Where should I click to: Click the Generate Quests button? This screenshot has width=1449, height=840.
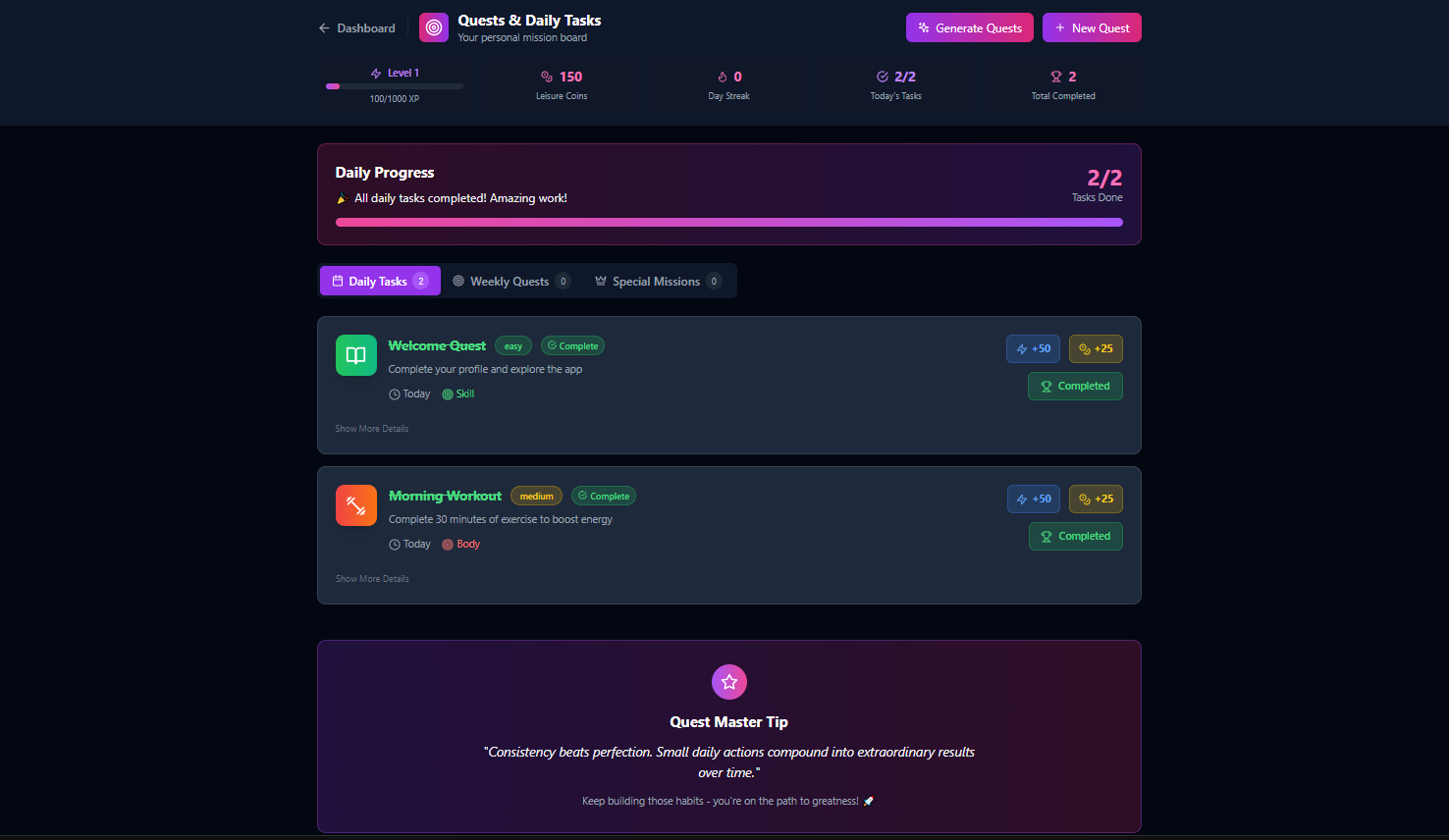coord(970,27)
